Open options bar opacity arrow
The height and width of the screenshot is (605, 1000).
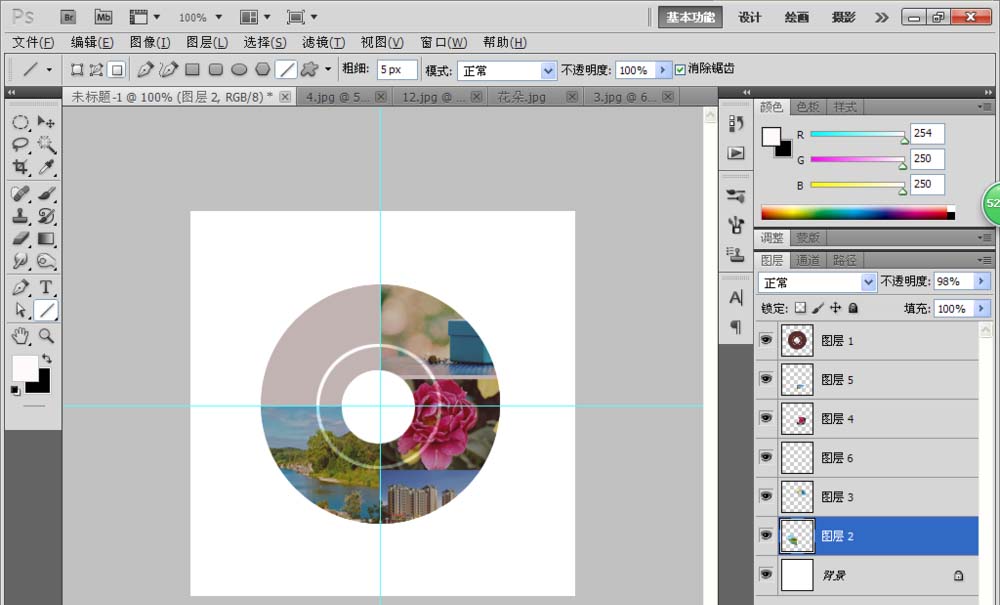663,70
